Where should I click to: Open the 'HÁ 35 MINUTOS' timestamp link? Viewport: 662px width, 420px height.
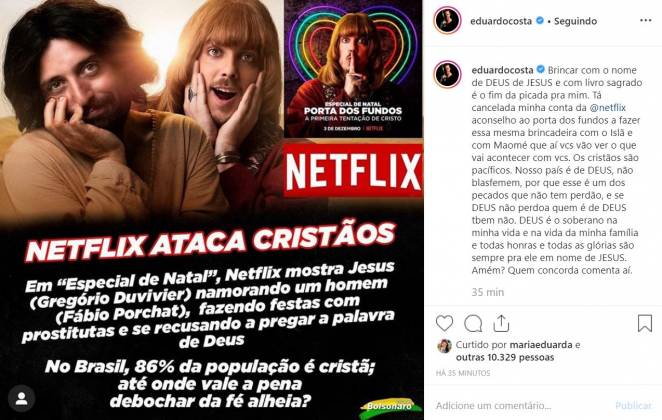click(x=463, y=373)
